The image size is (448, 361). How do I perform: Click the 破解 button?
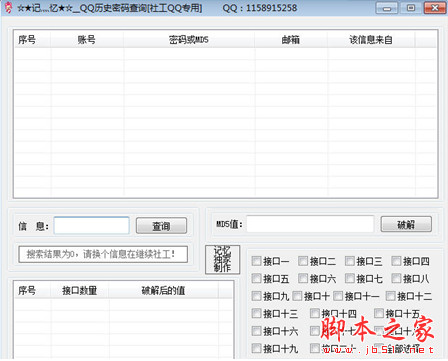tap(406, 224)
